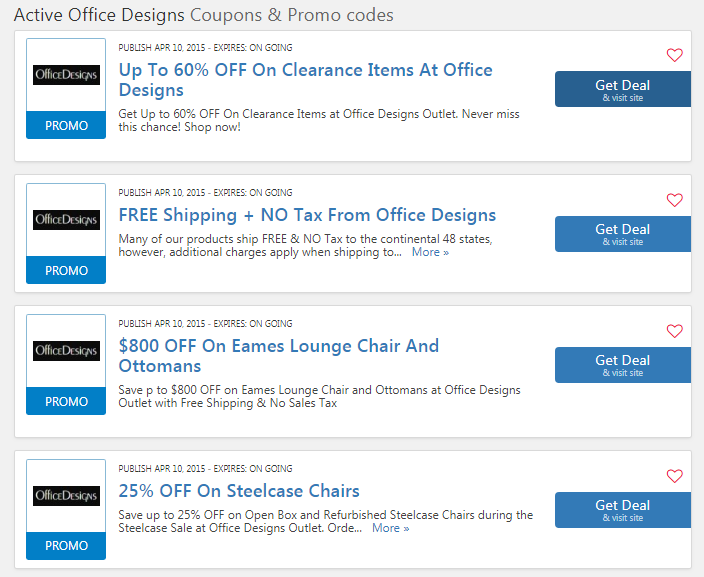Favorite the $800 OFF Eames deal heart
The height and width of the screenshot is (577, 704).
[x=674, y=331]
